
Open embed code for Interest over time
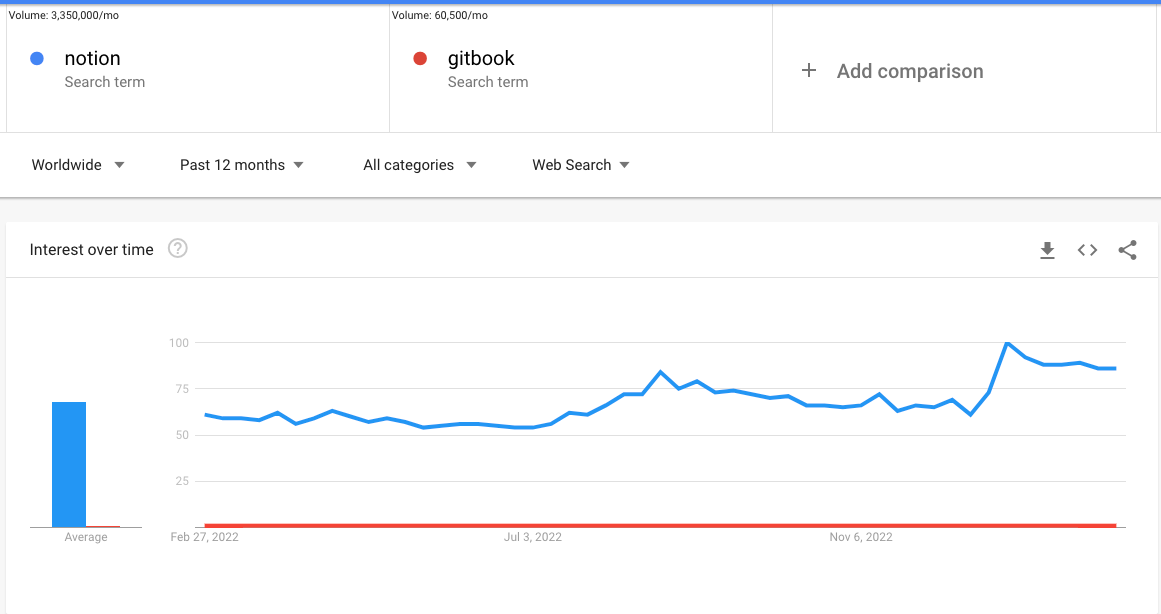pyautogui.click(x=1087, y=250)
